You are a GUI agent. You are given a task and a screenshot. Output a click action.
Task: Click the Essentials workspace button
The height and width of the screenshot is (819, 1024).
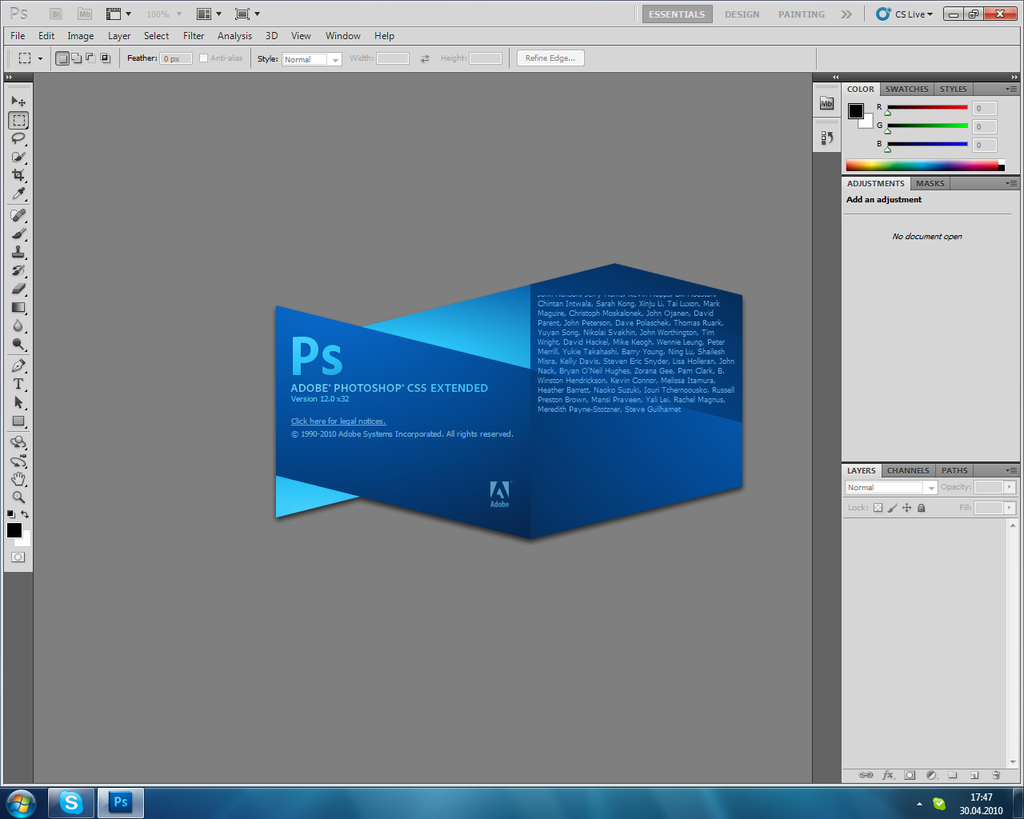pos(677,14)
